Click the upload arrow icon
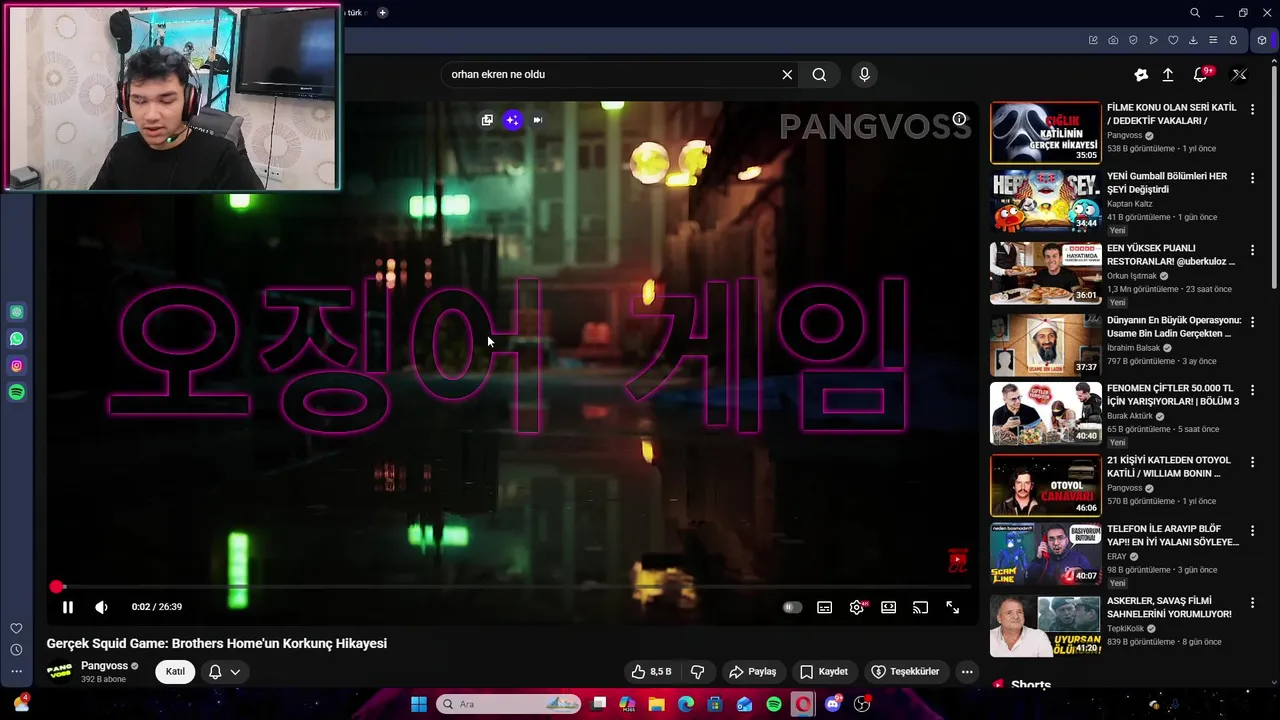Viewport: 1280px width, 720px height. [x=1168, y=75]
